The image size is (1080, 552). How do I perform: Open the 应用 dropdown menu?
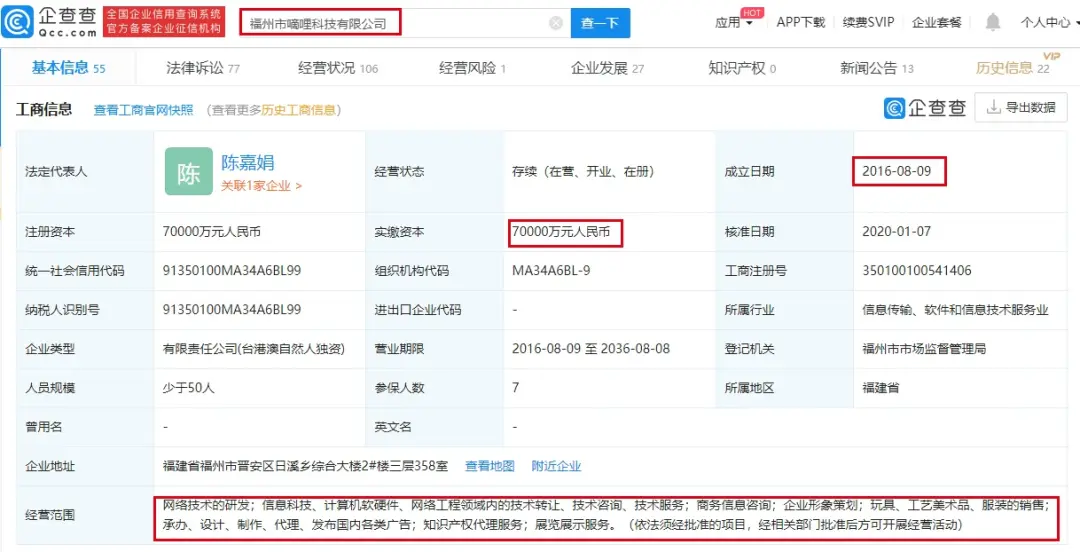tap(734, 23)
